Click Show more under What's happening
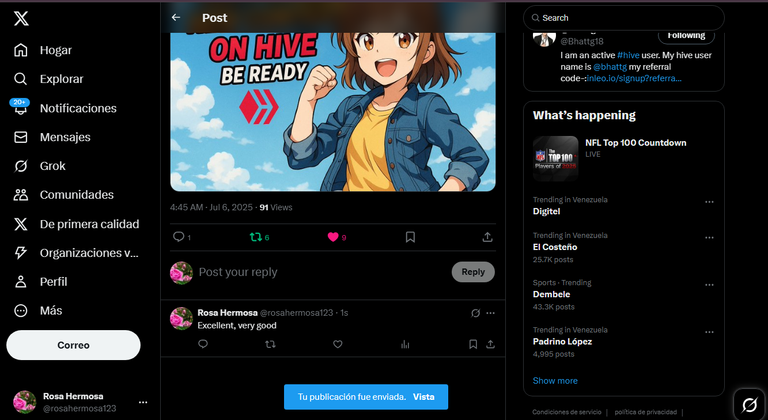The image size is (768, 420). coord(555,381)
